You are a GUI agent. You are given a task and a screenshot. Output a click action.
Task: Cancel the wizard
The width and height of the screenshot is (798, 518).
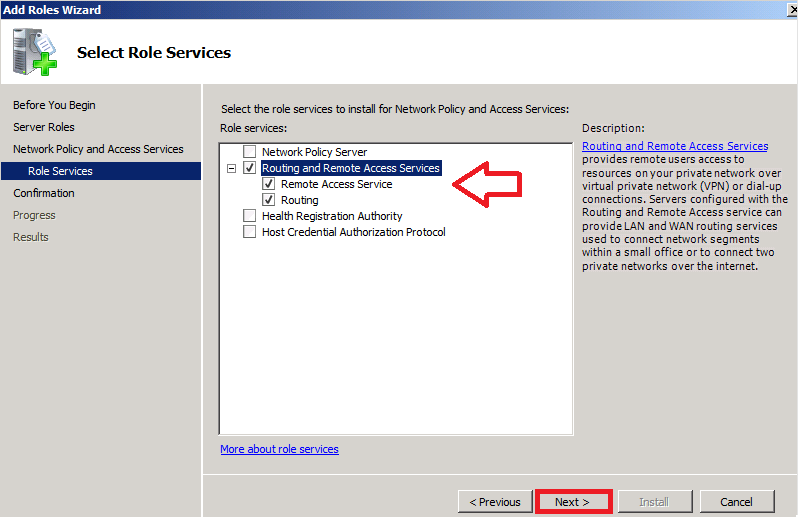pos(736,502)
